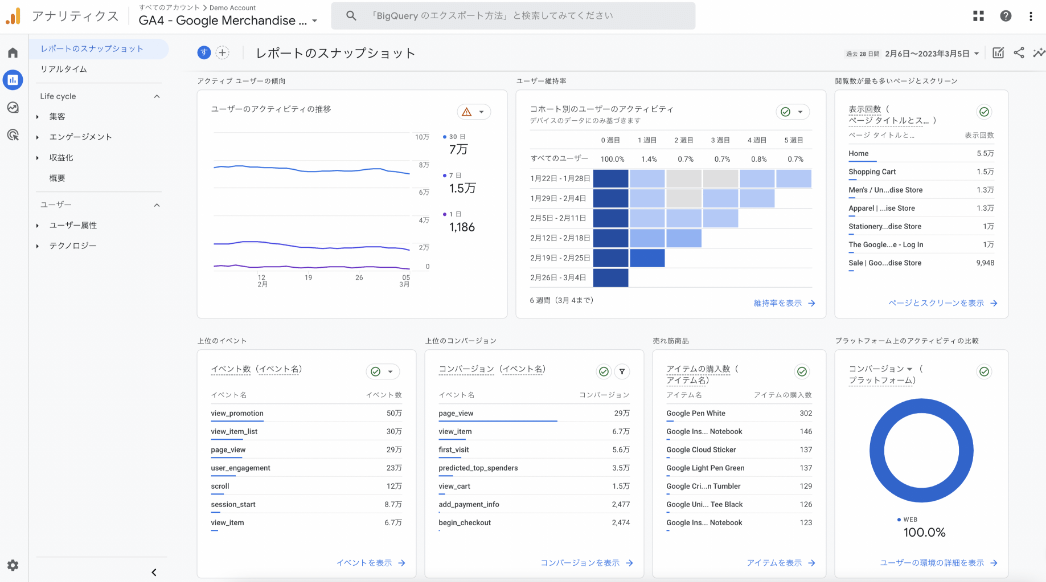Click the Google Pen White item row

pos(739,414)
